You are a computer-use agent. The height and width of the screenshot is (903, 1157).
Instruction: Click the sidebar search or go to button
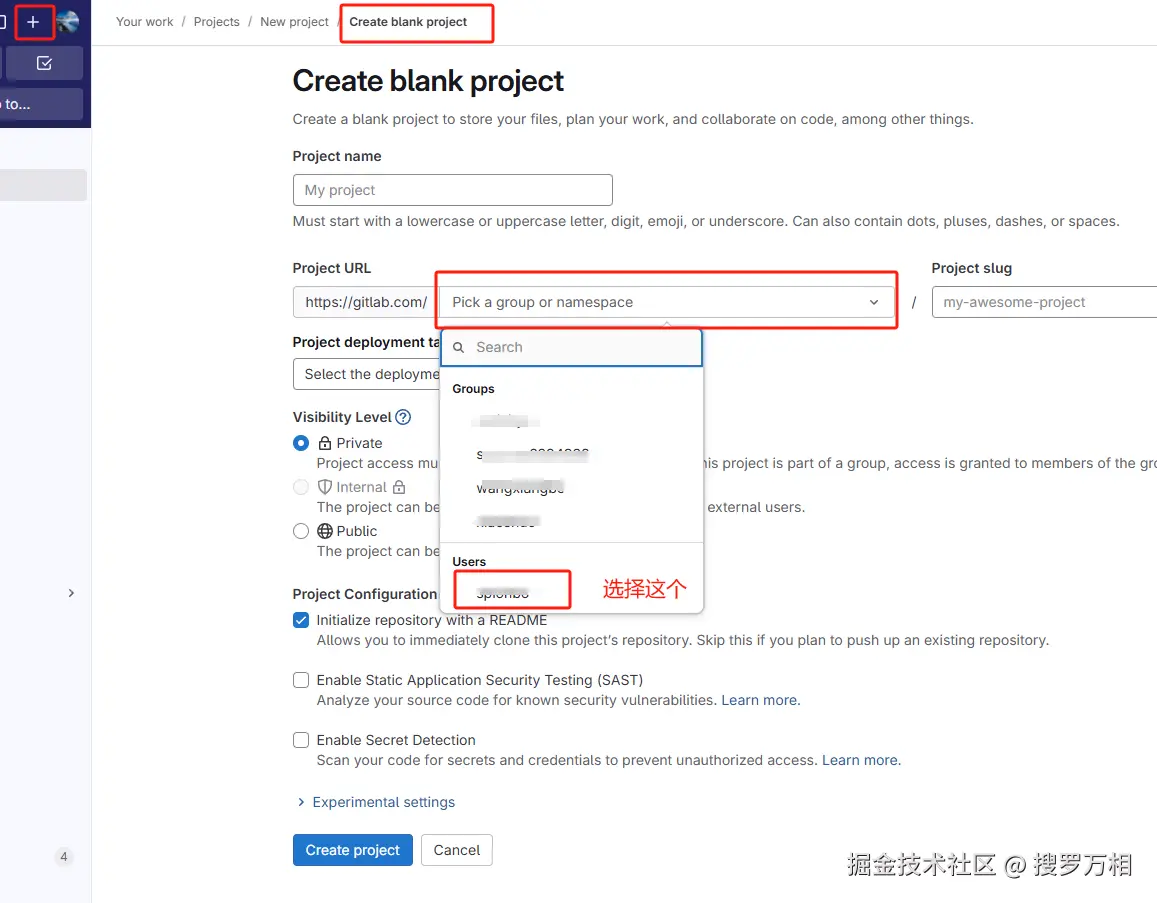(x=41, y=104)
